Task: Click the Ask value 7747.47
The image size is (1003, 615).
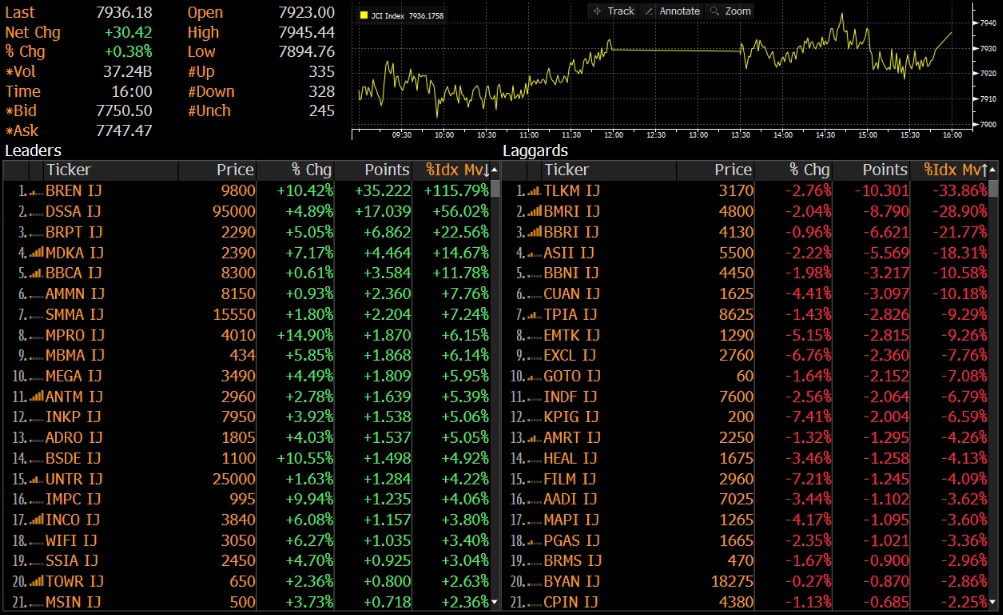Action: 124,131
